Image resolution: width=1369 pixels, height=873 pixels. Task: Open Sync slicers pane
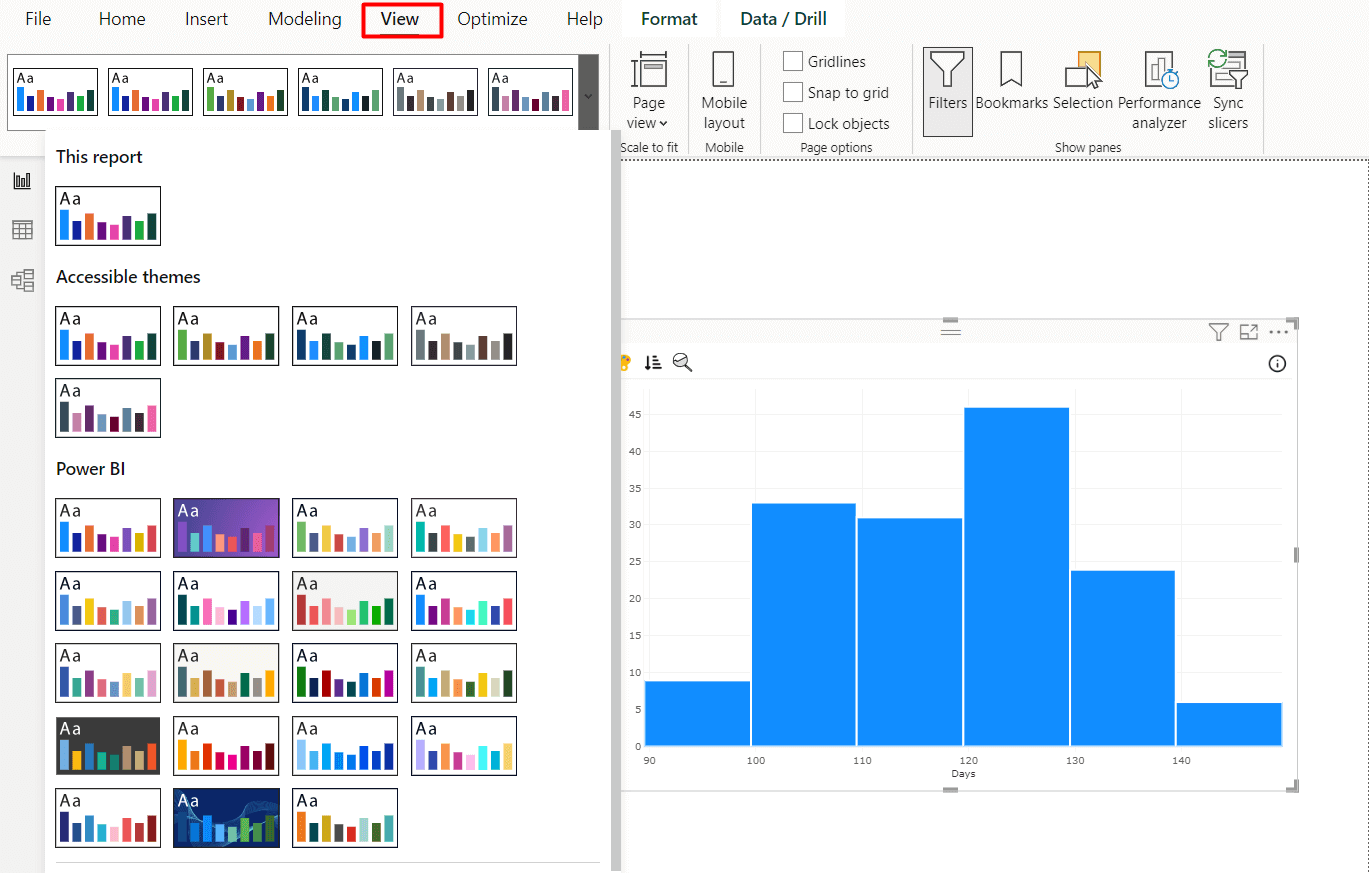pos(1227,90)
